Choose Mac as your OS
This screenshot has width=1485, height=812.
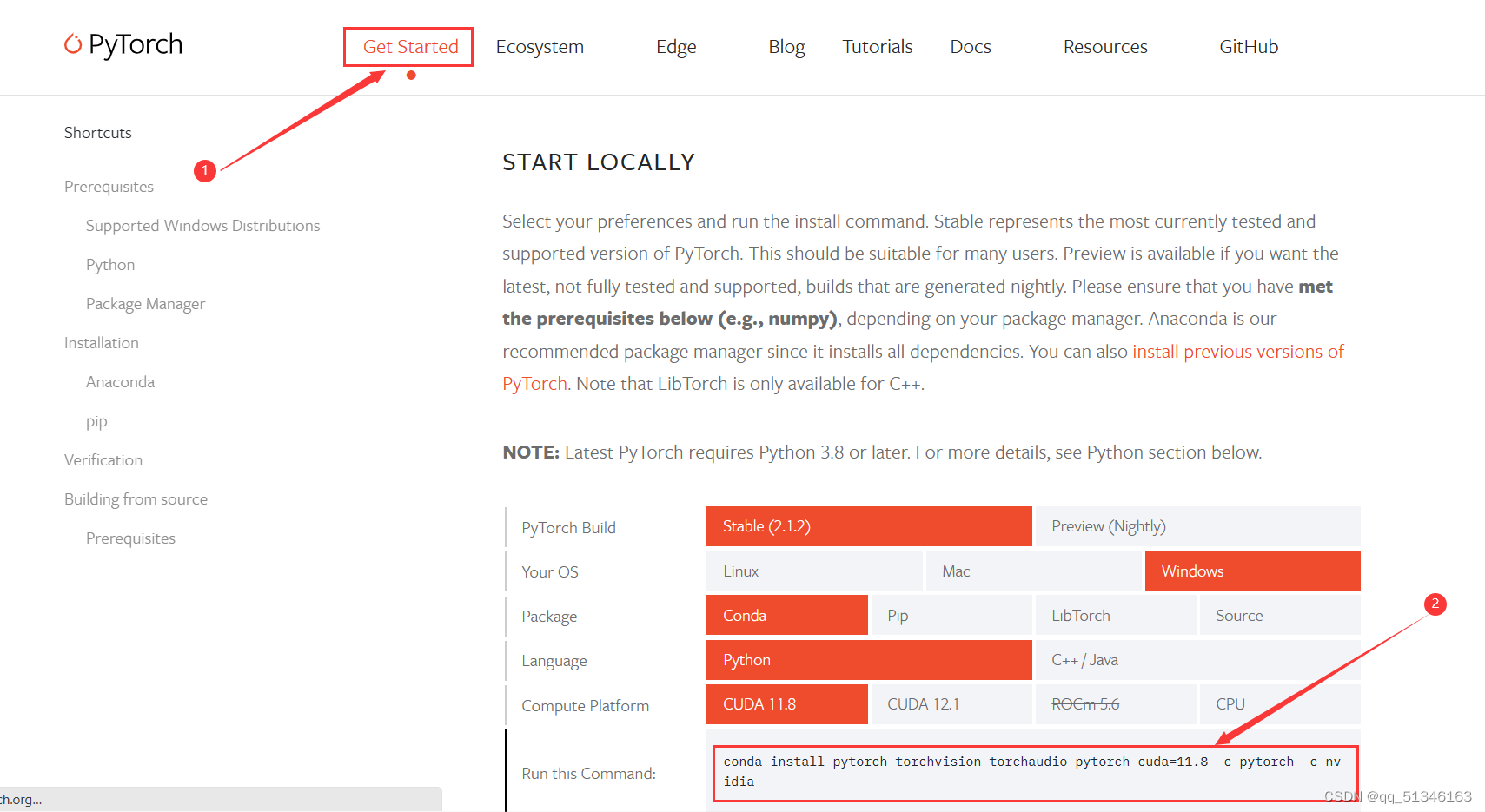(x=1033, y=571)
